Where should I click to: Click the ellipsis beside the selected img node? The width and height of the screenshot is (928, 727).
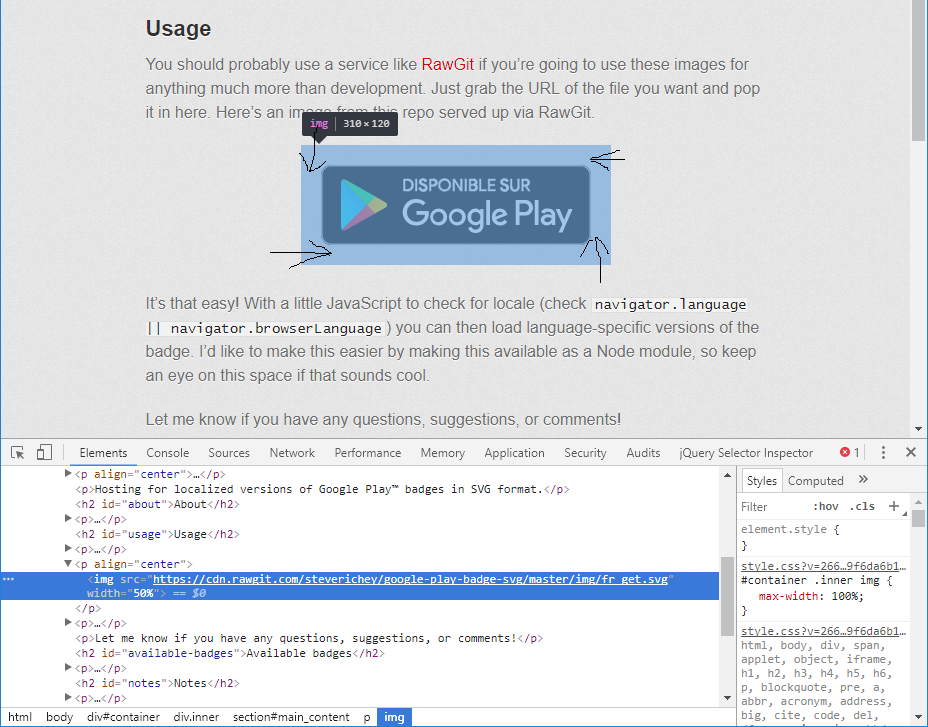(8, 579)
